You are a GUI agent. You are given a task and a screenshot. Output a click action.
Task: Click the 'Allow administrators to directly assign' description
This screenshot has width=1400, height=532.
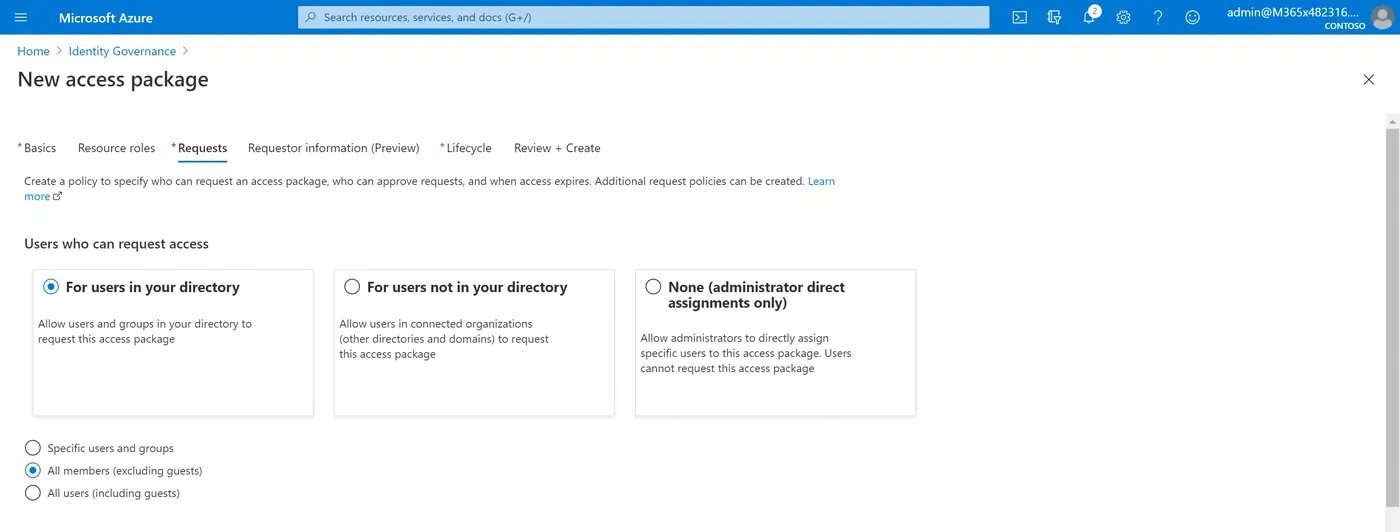pos(746,353)
